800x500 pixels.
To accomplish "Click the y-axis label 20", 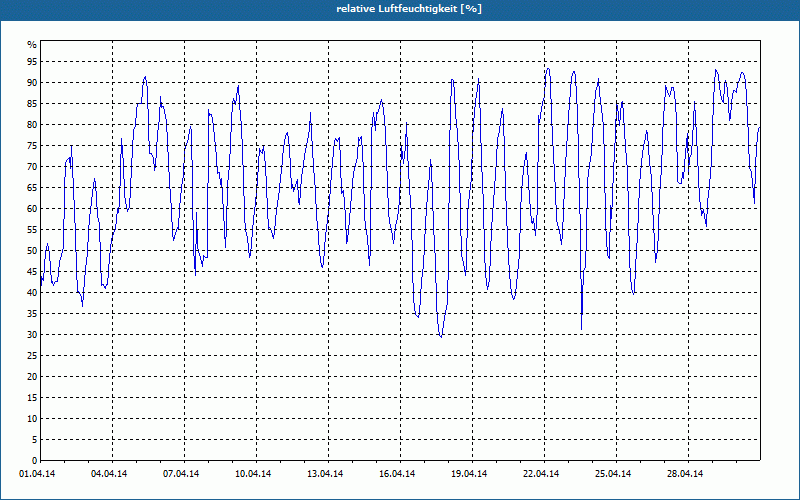I will (32, 377).
